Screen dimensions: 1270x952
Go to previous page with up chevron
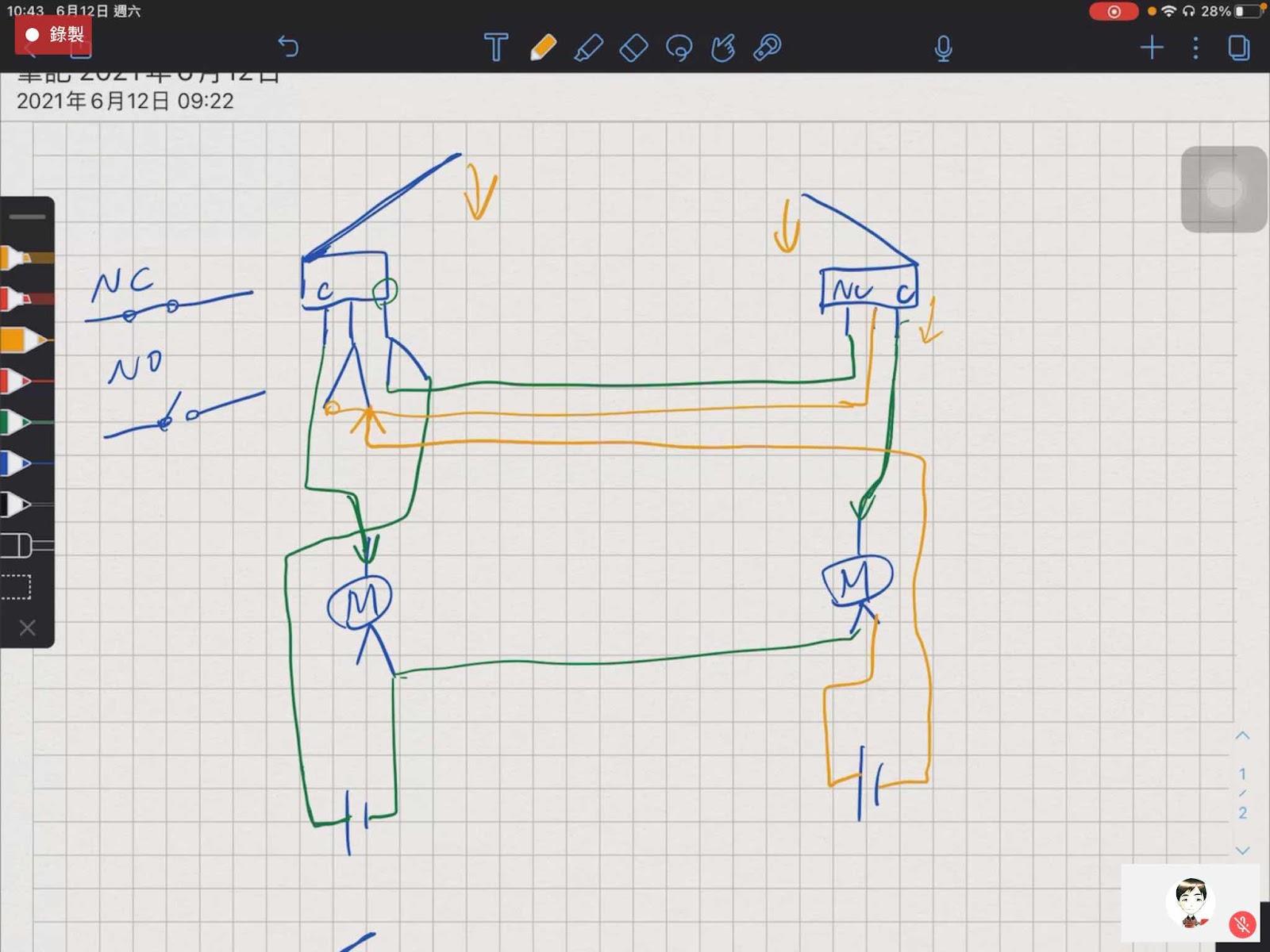point(1242,735)
